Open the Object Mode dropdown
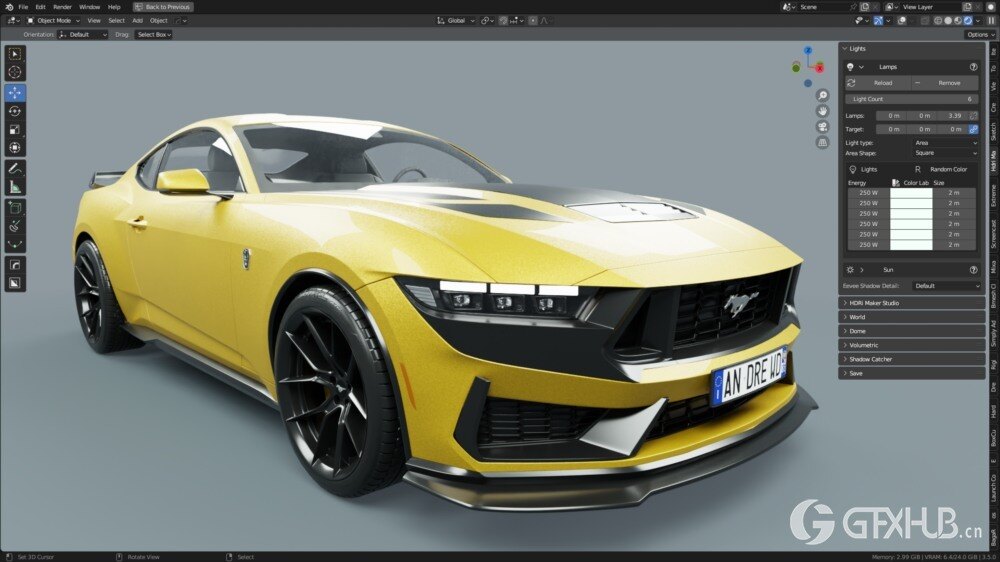The height and width of the screenshot is (562, 1000). [54, 20]
